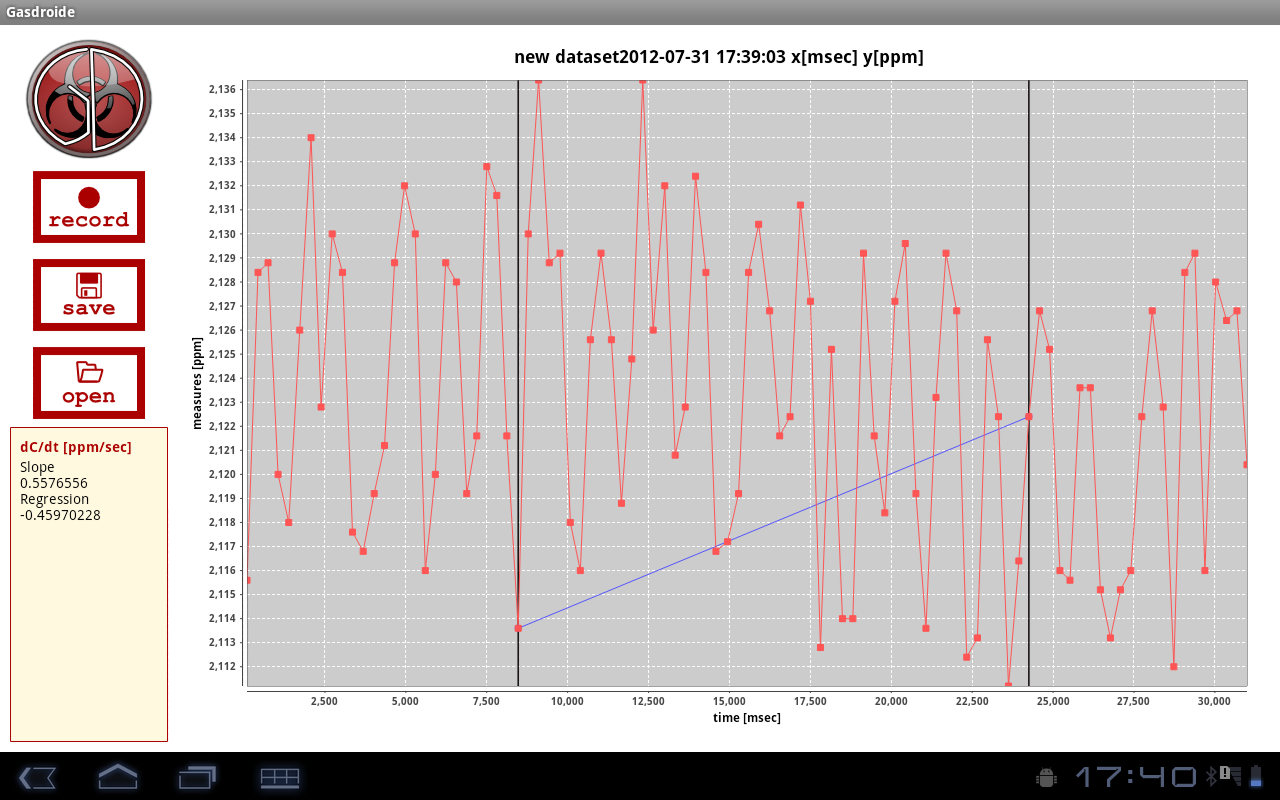1280x800 pixels.
Task: Tap the Gasdroide biohazard logo
Action: (x=89, y=98)
